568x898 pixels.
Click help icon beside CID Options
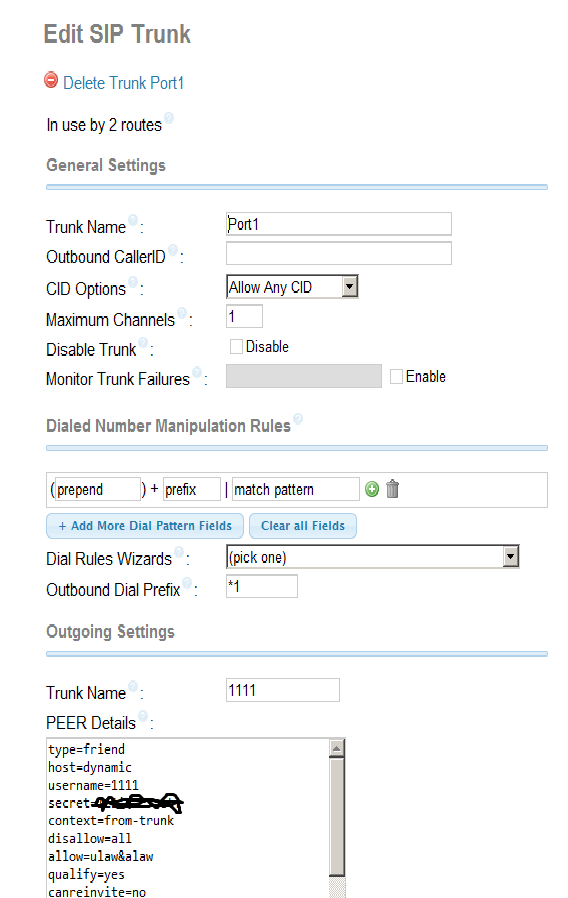click(133, 282)
